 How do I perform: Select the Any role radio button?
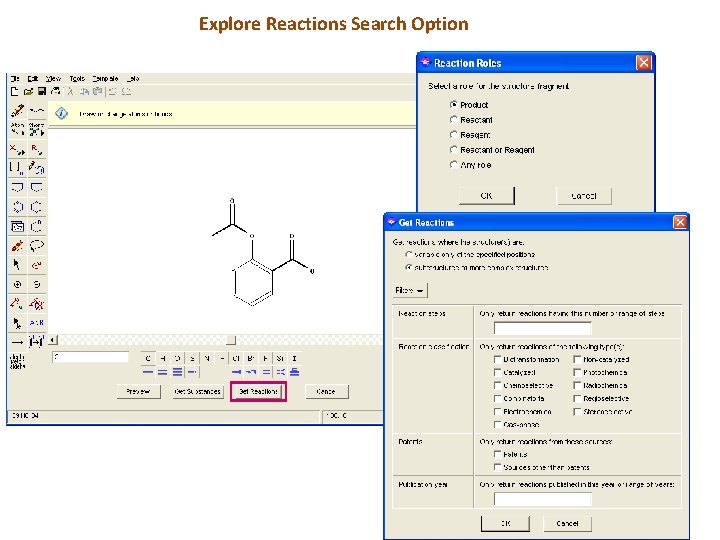point(454,164)
